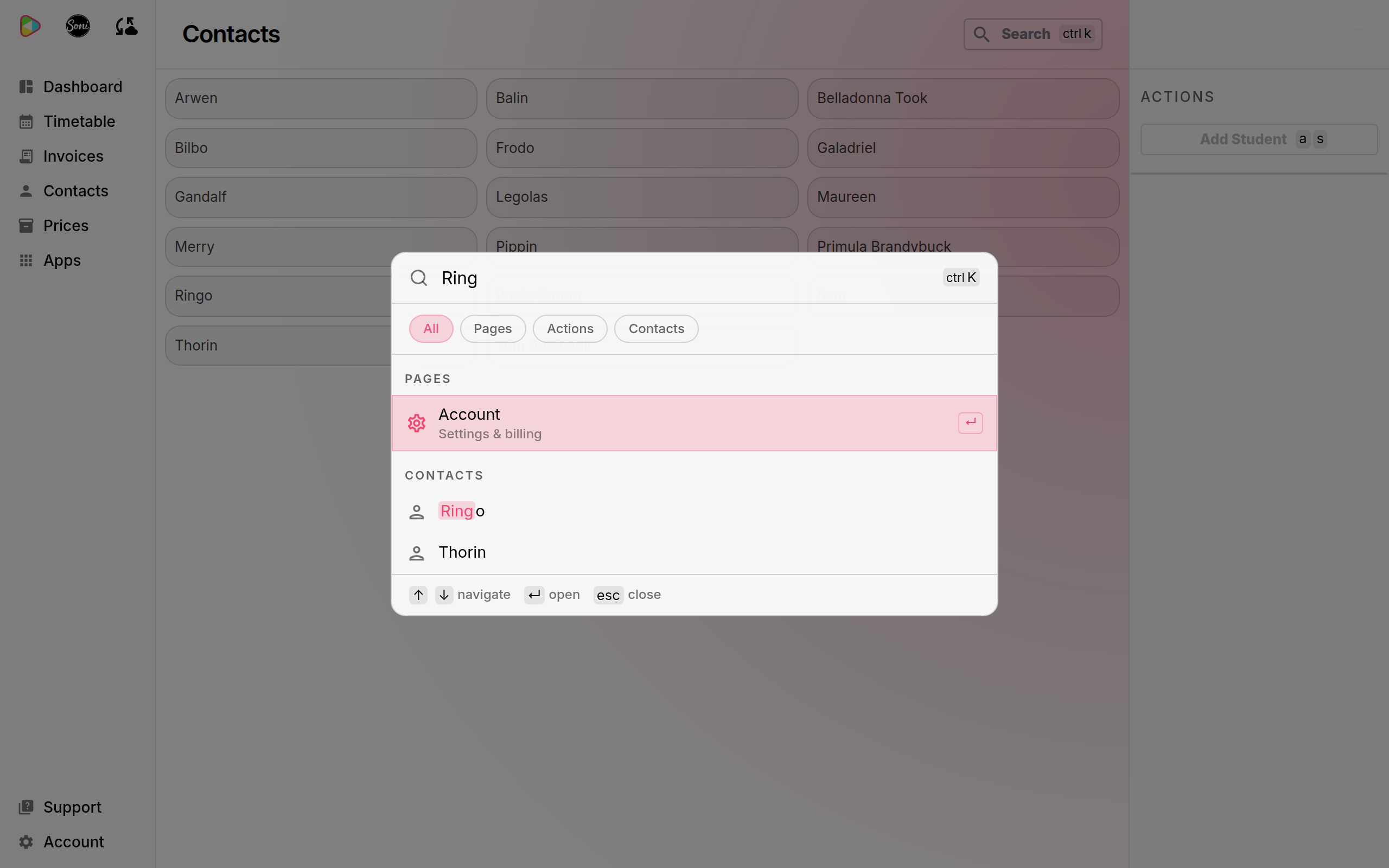Open the Arwen contact card
This screenshot has width=1389, height=868.
(321, 99)
